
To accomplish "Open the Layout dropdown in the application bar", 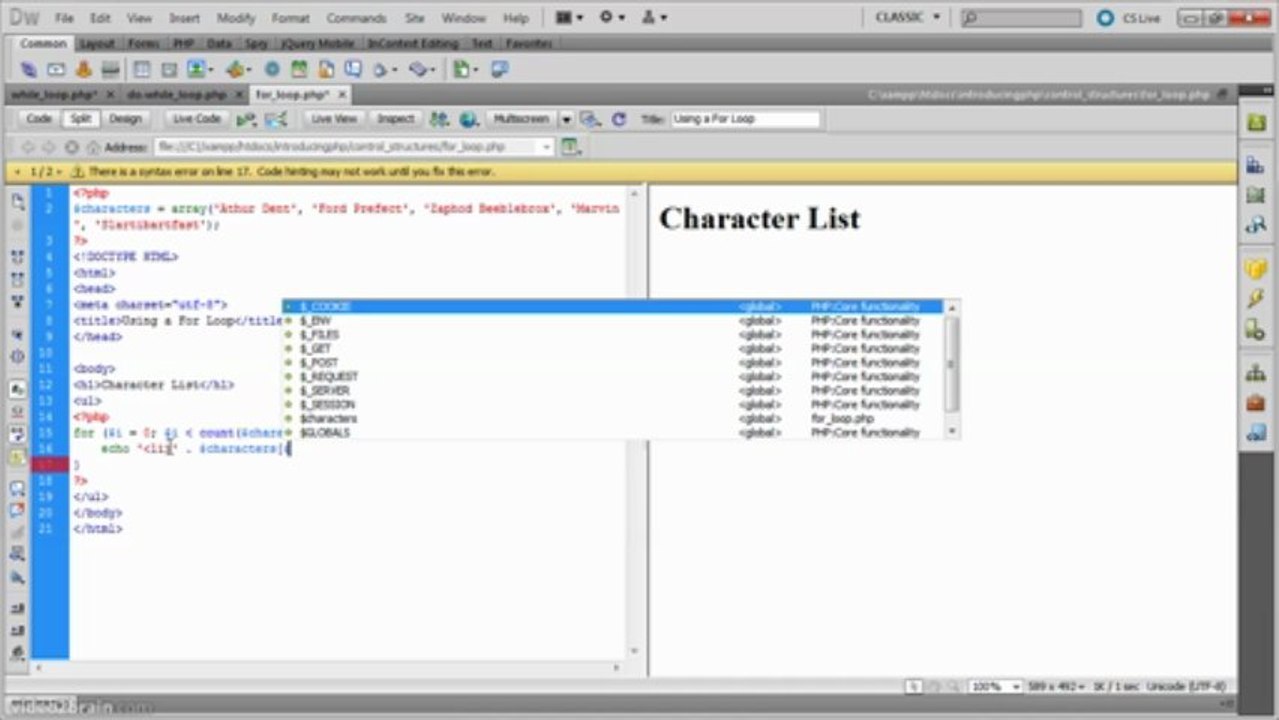I will point(569,17).
